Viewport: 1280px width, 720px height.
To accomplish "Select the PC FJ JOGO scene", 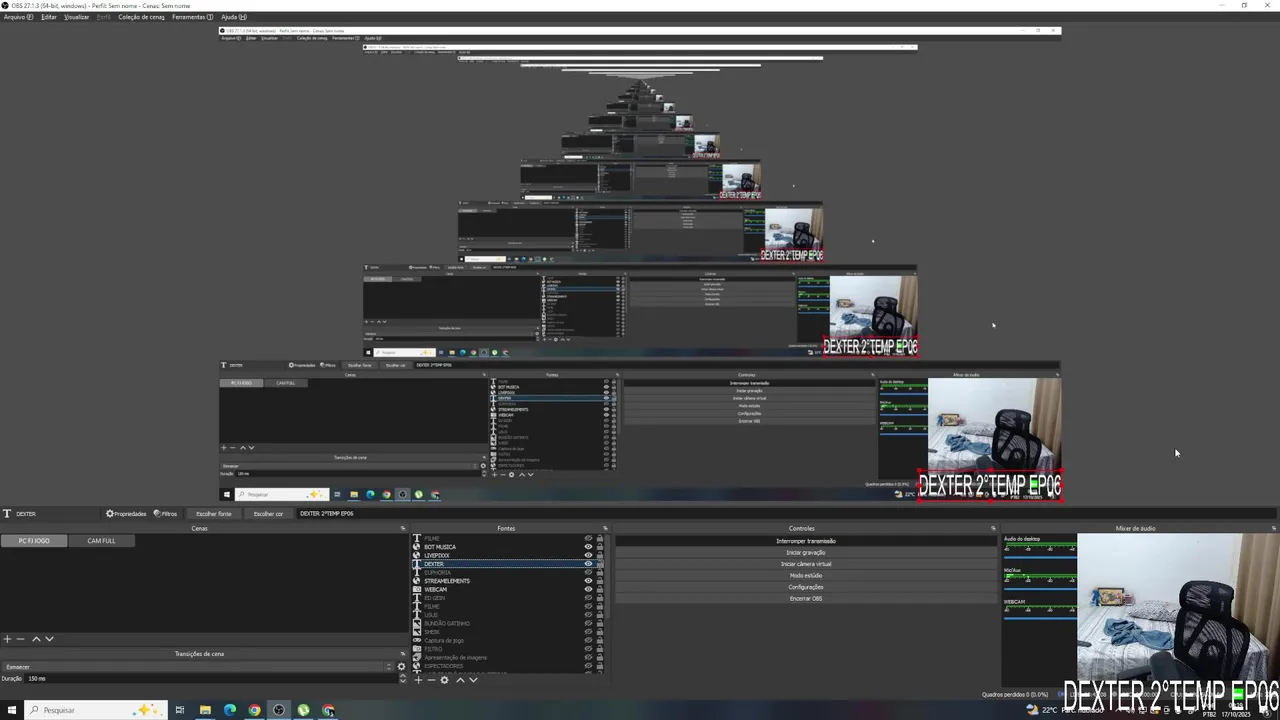I will (34, 541).
